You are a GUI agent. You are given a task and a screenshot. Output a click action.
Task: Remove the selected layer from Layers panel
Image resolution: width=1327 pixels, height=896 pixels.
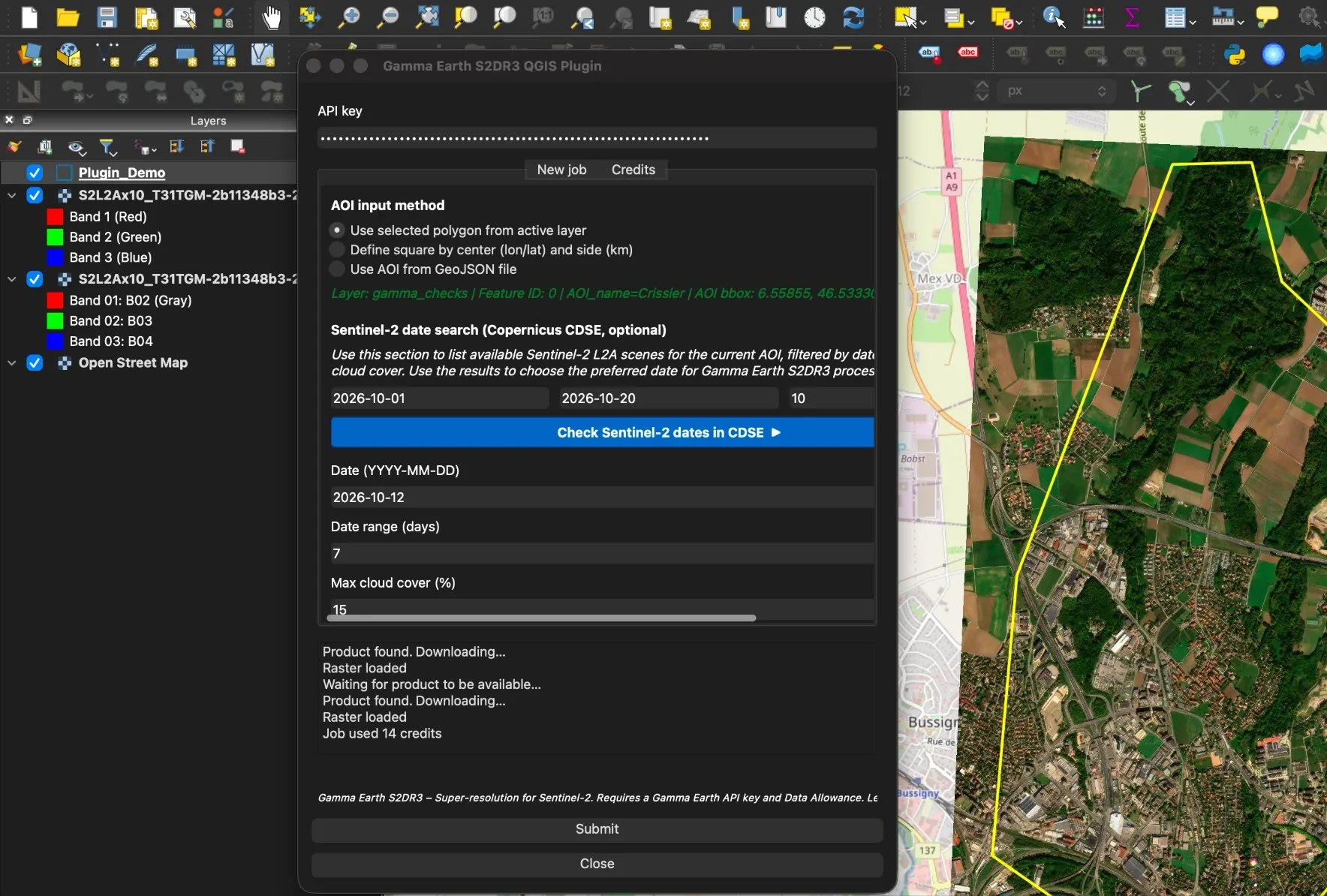click(x=238, y=146)
